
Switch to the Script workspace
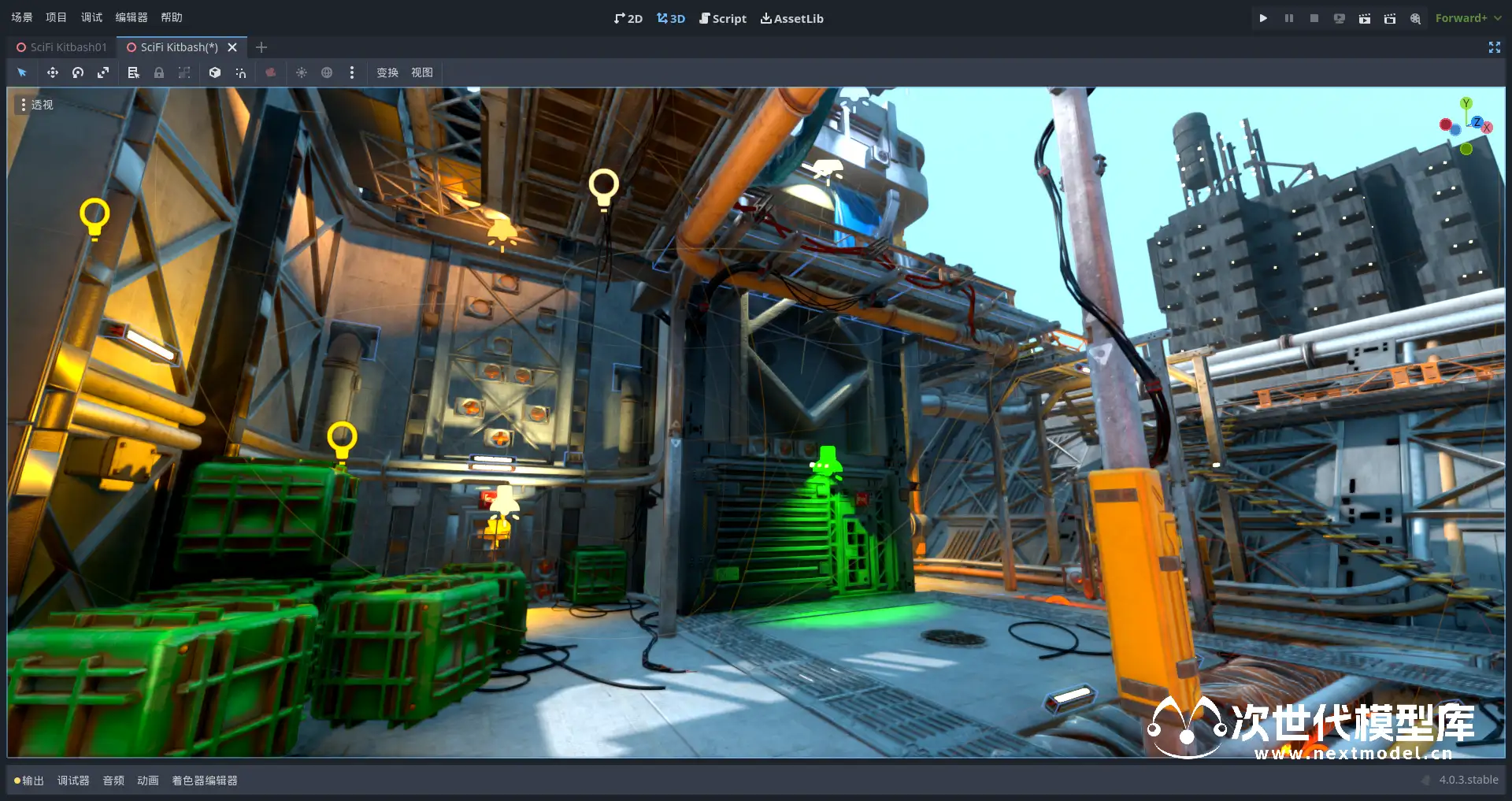tap(723, 18)
